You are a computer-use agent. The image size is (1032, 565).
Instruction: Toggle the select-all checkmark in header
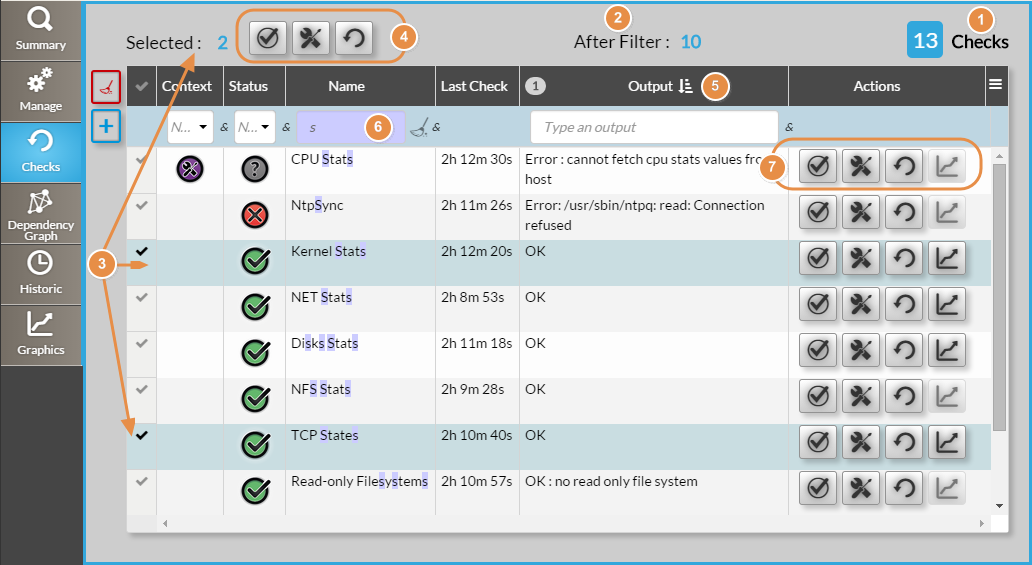point(142,87)
